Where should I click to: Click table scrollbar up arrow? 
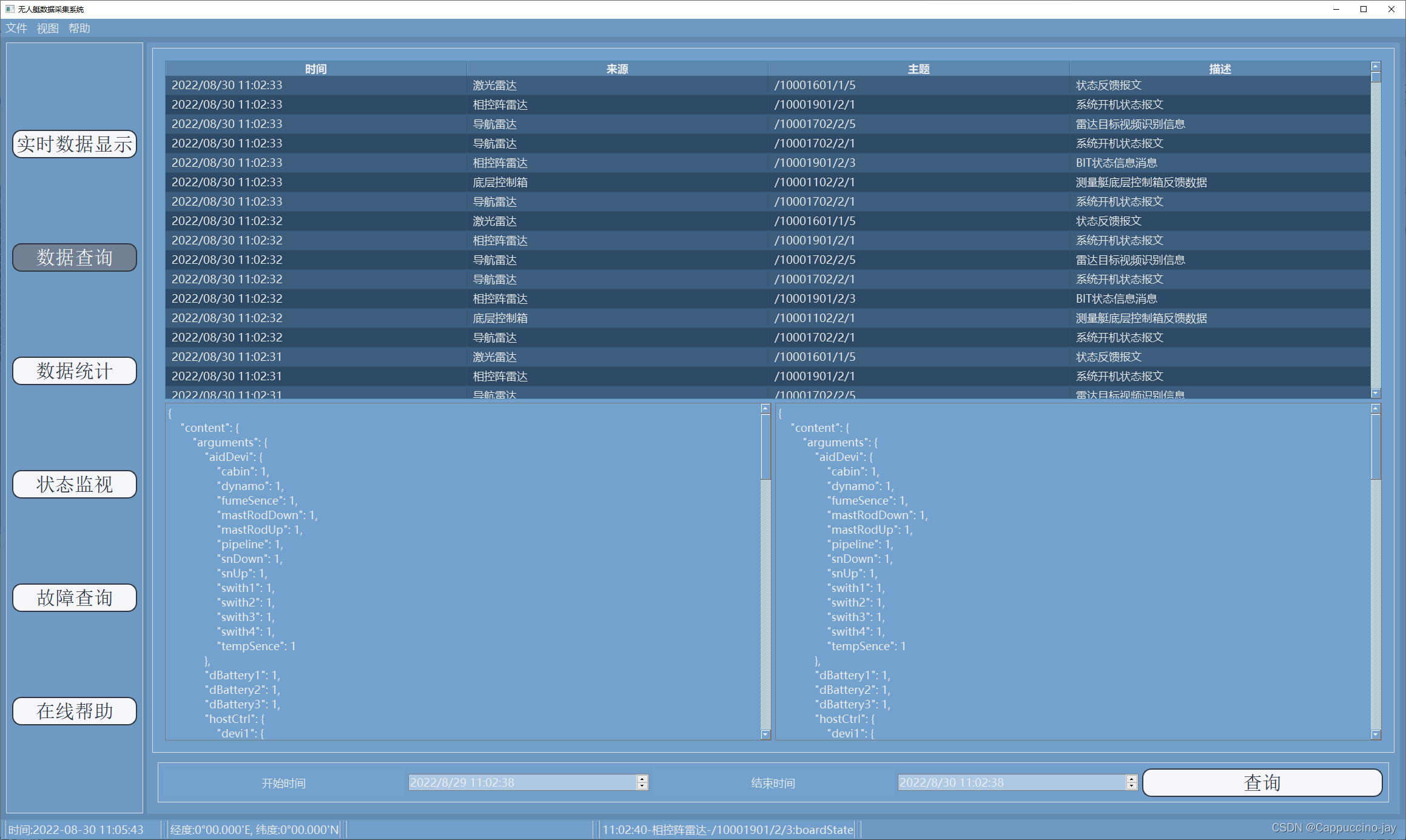pyautogui.click(x=1376, y=66)
